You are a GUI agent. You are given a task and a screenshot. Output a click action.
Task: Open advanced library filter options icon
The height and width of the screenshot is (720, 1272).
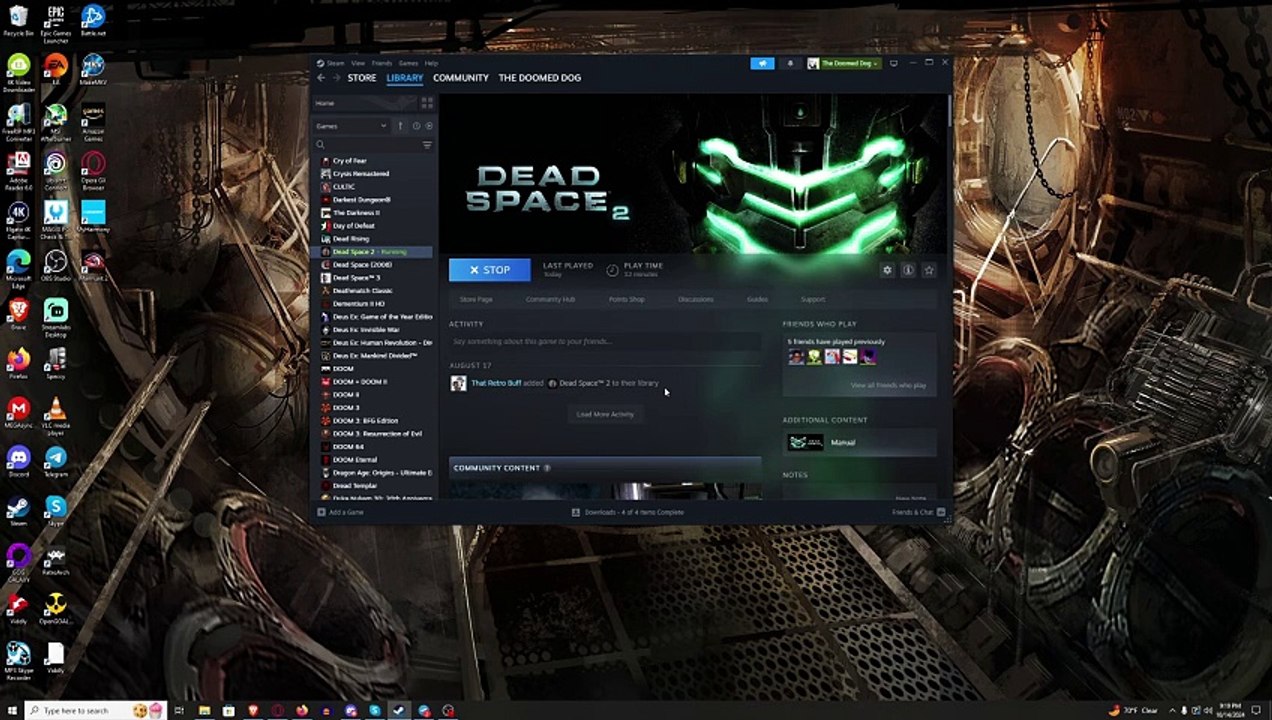pyautogui.click(x=427, y=145)
